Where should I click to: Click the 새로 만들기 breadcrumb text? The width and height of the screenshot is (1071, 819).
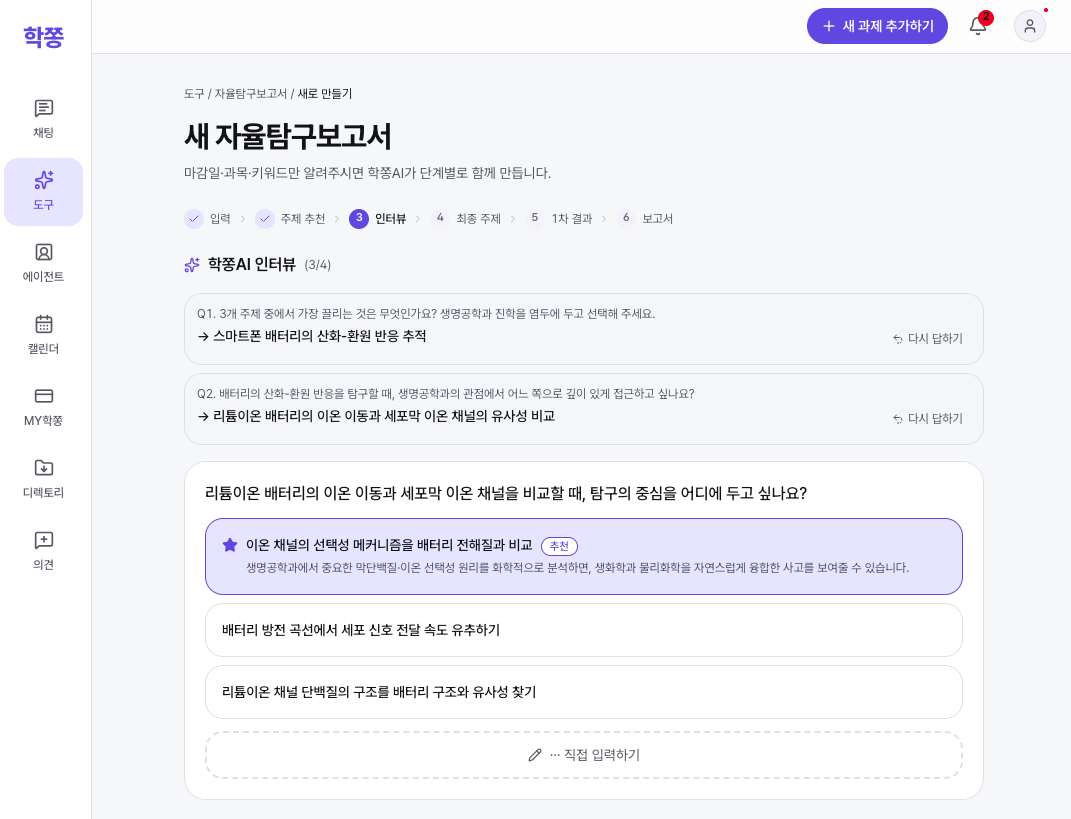click(324, 94)
